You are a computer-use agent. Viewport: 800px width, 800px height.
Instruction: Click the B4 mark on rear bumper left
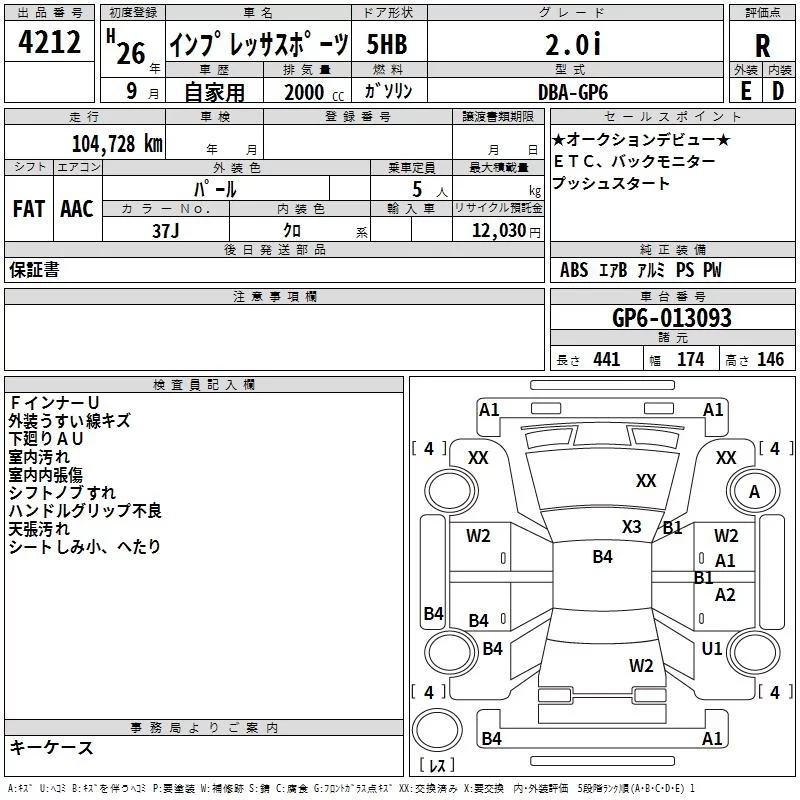point(491,739)
